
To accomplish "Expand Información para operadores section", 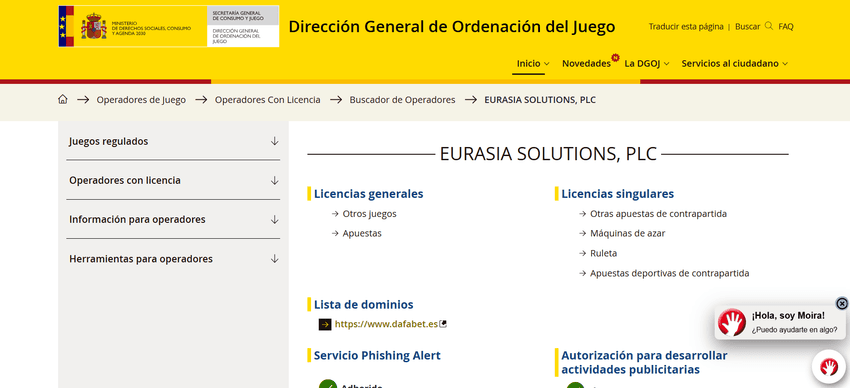I will pos(173,219).
